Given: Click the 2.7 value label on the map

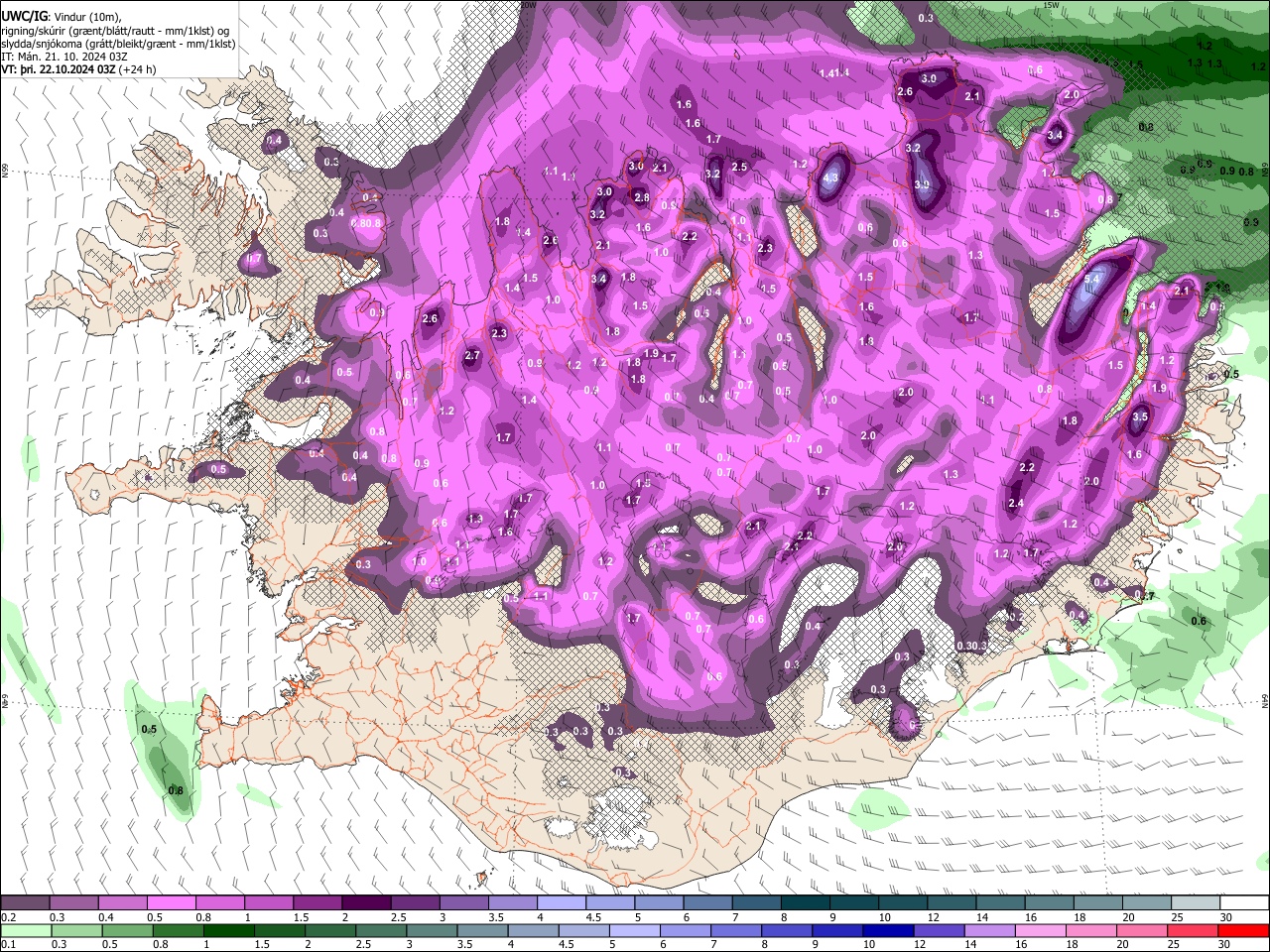Looking at the screenshot, I should (x=472, y=356).
